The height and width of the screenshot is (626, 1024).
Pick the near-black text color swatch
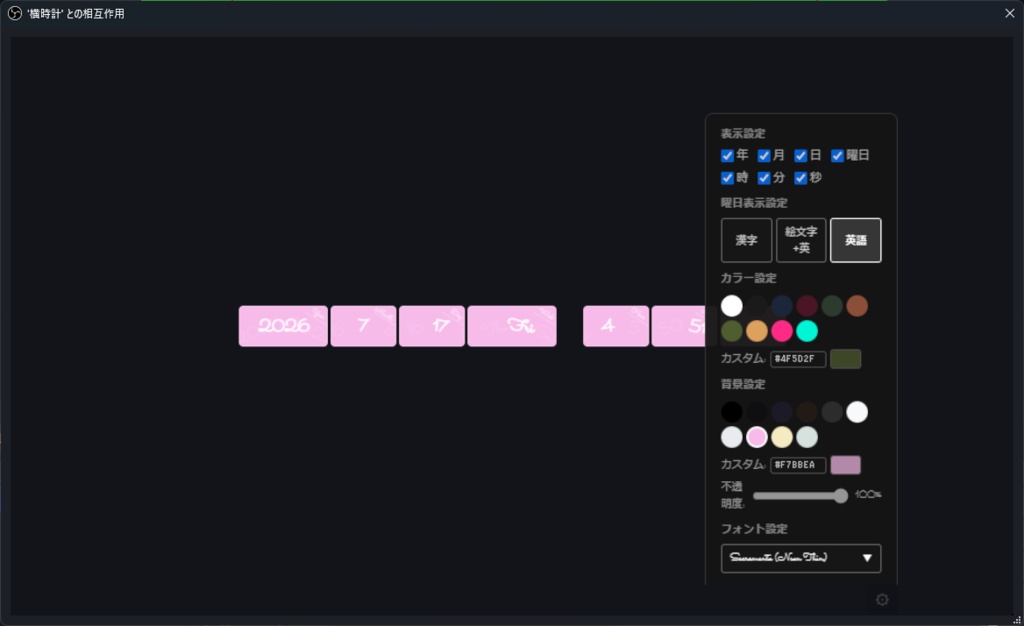tap(756, 305)
